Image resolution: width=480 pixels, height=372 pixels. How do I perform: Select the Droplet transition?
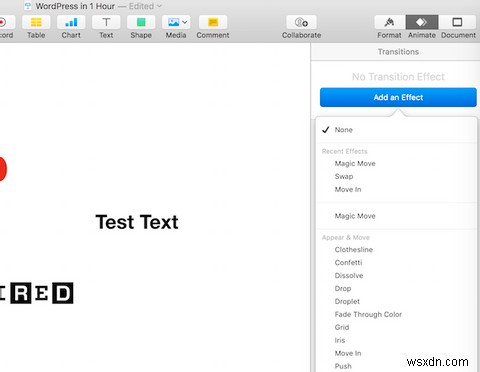coord(396,301)
